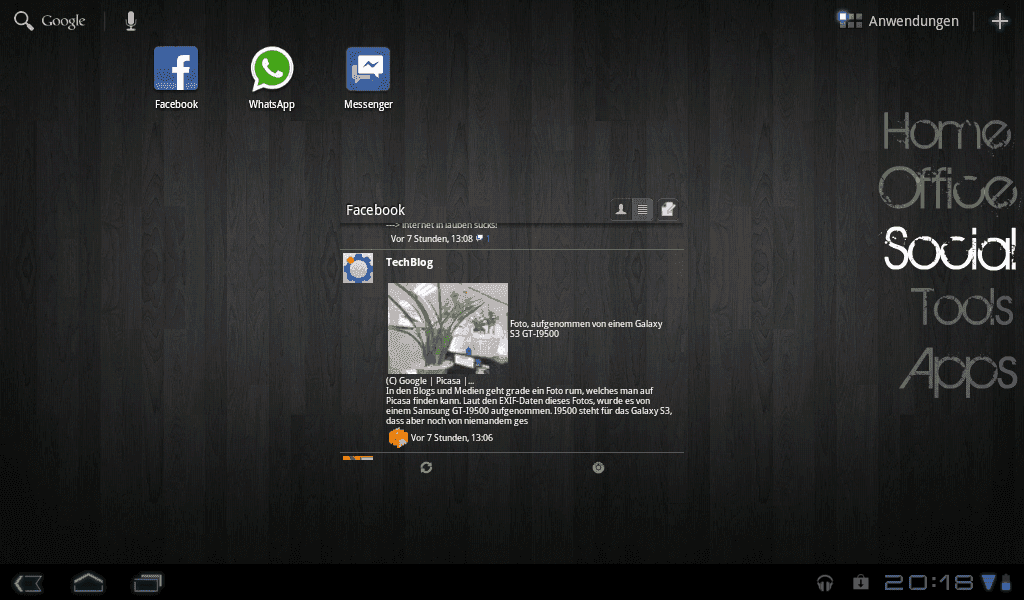
Task: Show the news feed list in Facebook widget
Action: pos(643,209)
